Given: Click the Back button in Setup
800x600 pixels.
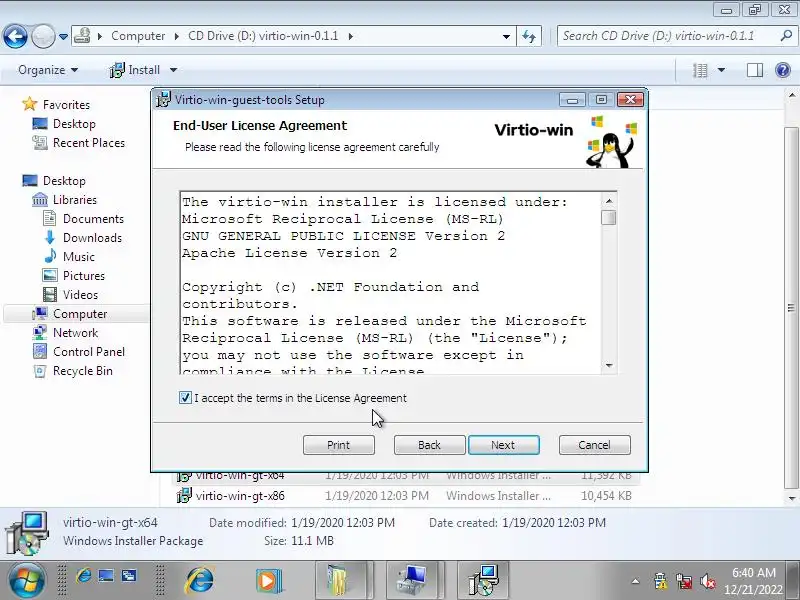Looking at the screenshot, I should 429,445.
